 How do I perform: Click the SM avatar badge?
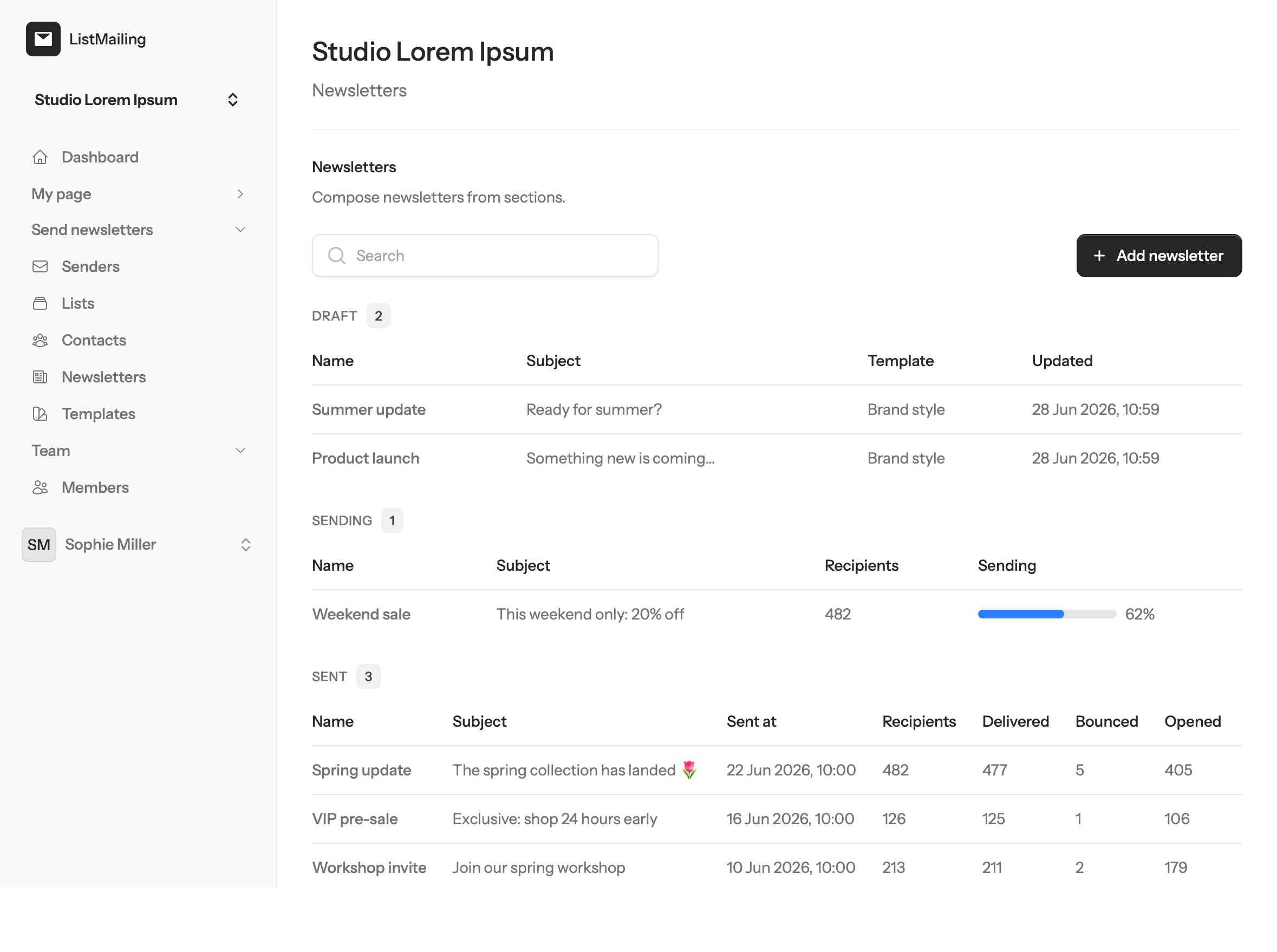[x=38, y=545]
